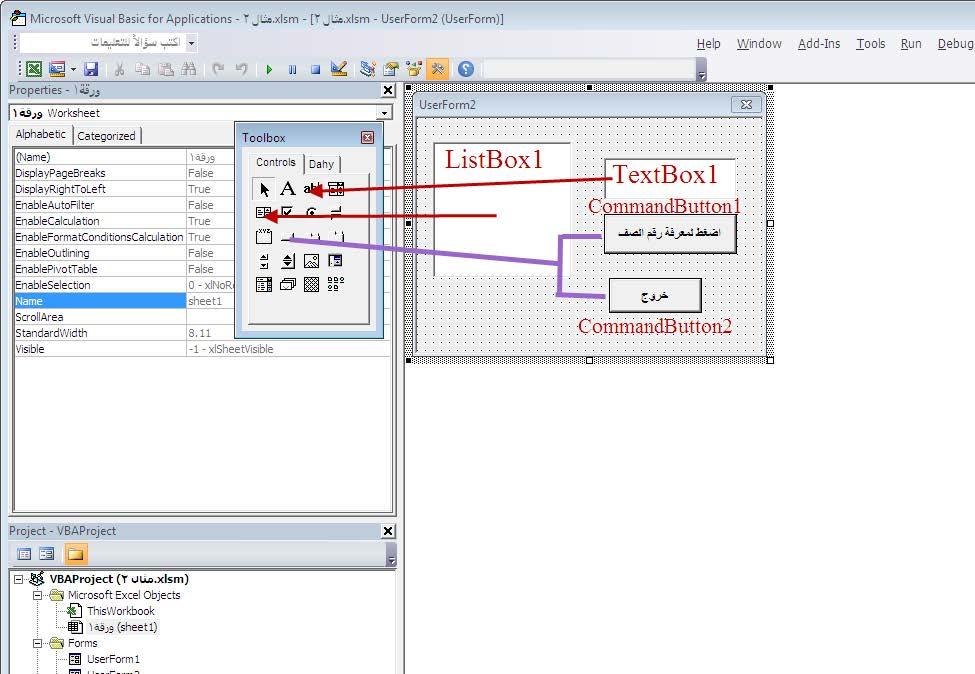Open the Run menu

[x=911, y=44]
